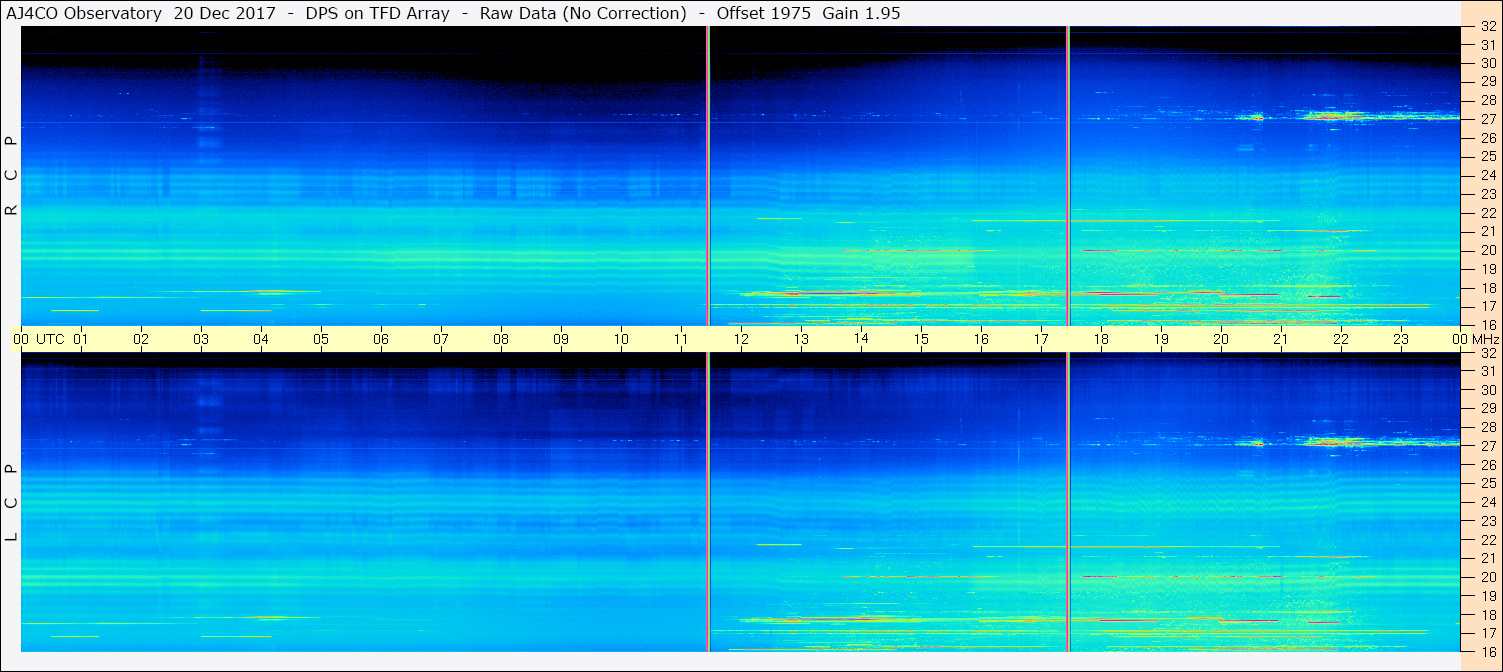Click the LCP panel vertical label
1503x672 pixels.
[x=12, y=502]
